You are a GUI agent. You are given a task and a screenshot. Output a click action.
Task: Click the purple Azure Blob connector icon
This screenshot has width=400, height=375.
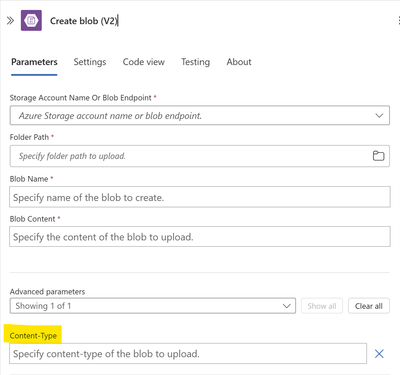[x=31, y=21]
